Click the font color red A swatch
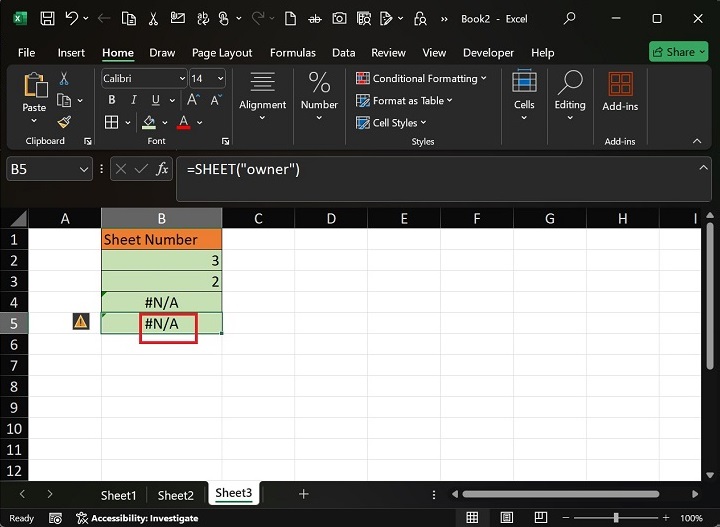 coord(183,122)
